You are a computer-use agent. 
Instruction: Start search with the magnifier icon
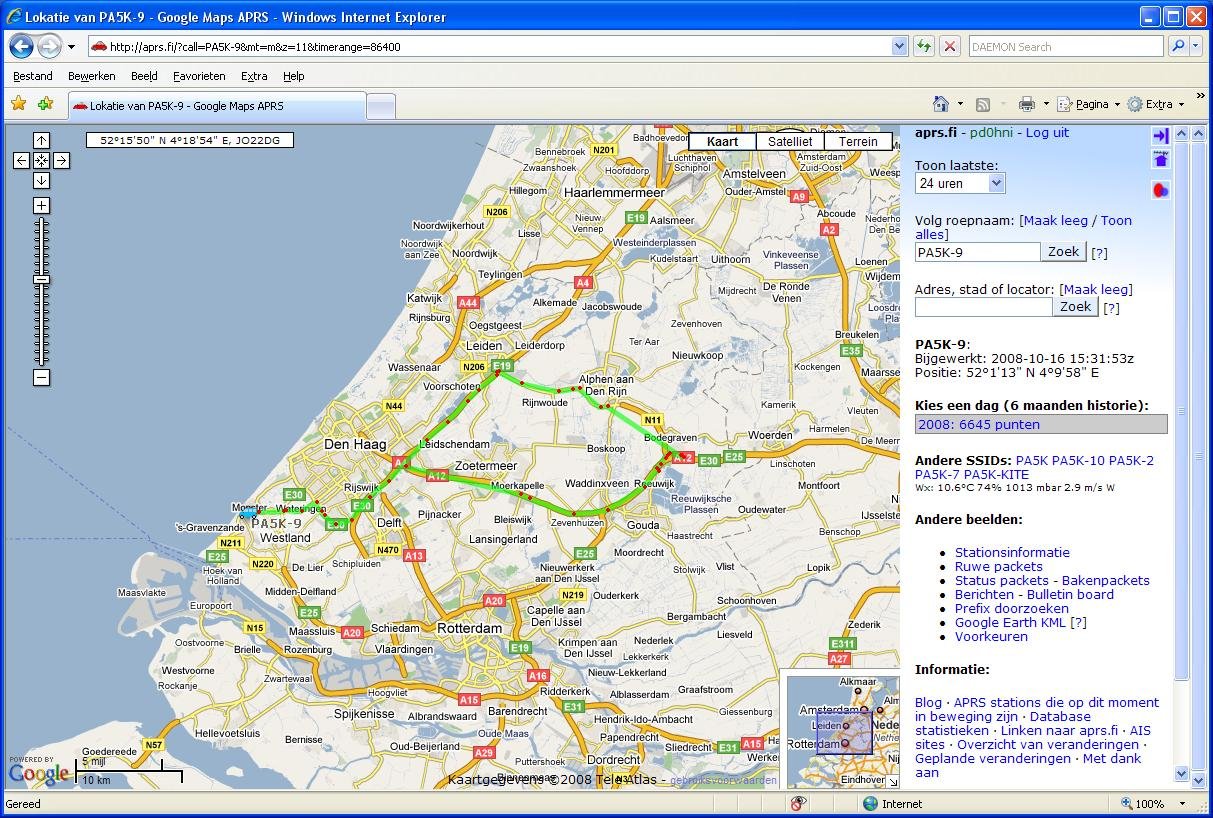(x=1178, y=47)
